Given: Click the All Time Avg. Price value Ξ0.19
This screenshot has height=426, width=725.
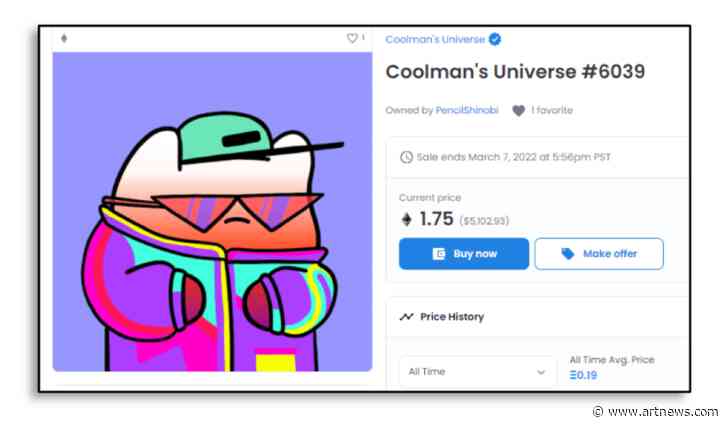Looking at the screenshot, I should point(586,376).
